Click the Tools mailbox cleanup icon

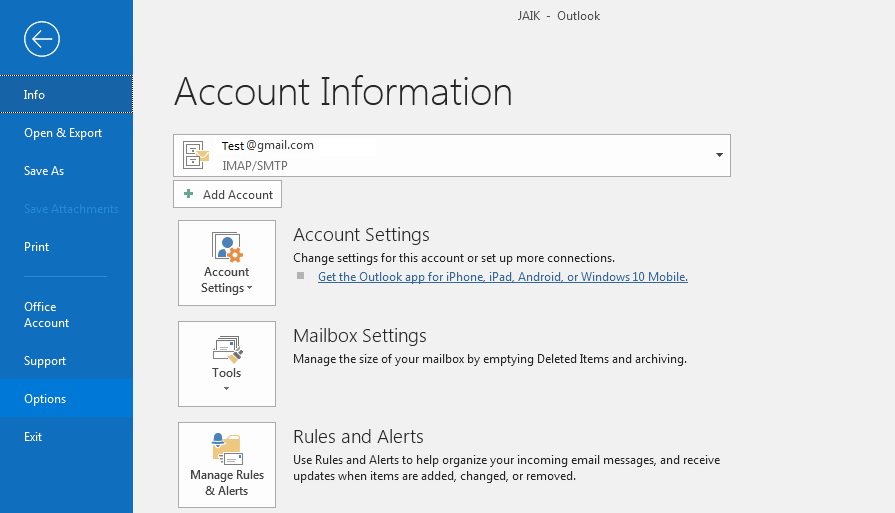coord(227,349)
